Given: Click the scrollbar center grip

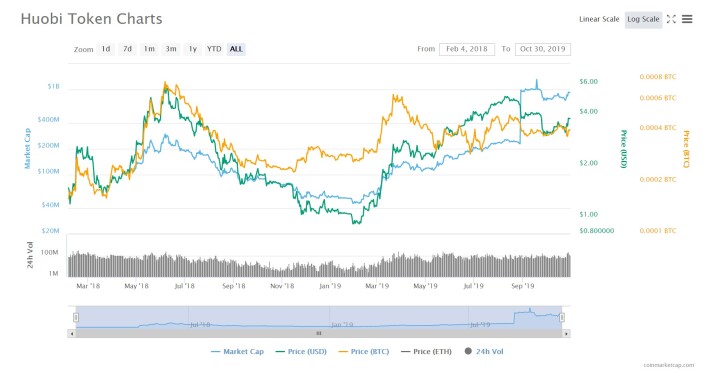Looking at the screenshot, I should click(319, 334).
